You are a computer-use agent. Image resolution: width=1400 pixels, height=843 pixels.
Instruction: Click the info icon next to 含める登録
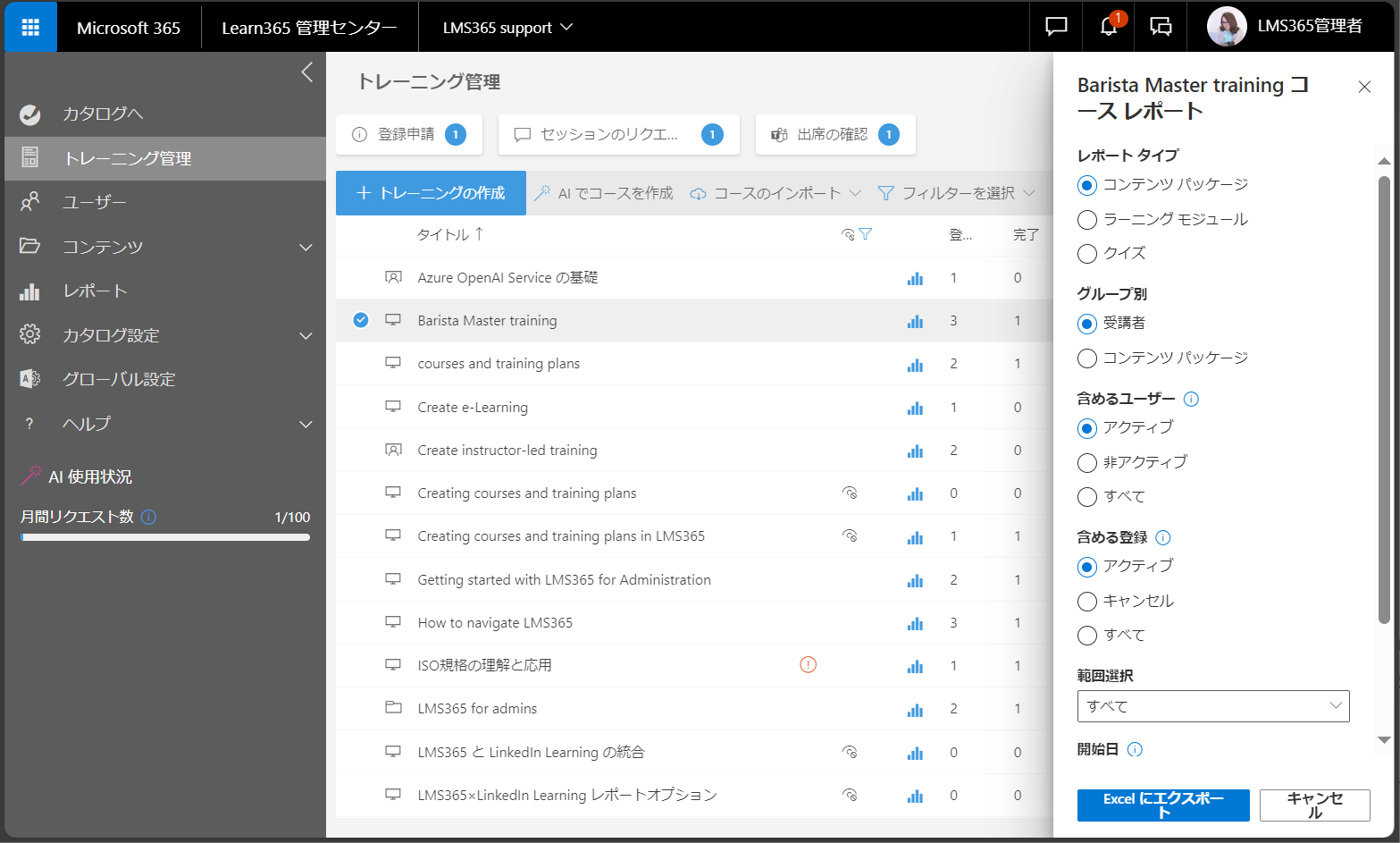tap(1163, 537)
